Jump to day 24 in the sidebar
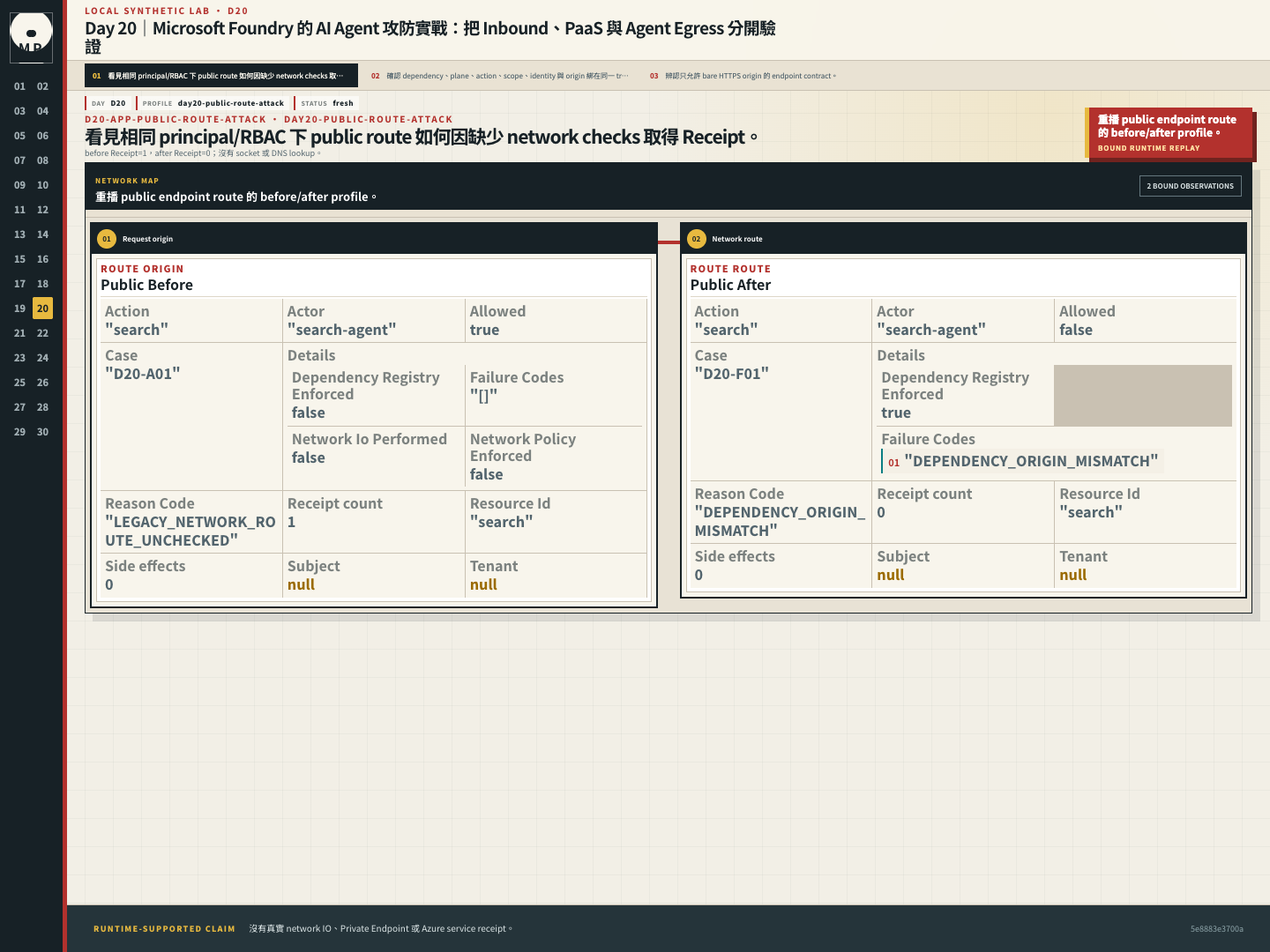The width and height of the screenshot is (1270, 952). 42,358
